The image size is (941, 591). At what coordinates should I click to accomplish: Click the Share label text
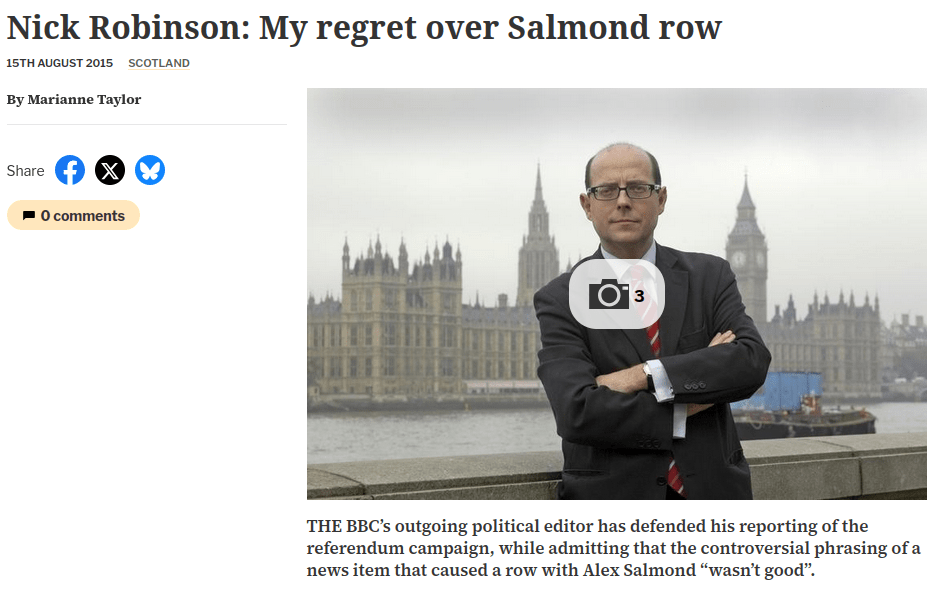(25, 171)
